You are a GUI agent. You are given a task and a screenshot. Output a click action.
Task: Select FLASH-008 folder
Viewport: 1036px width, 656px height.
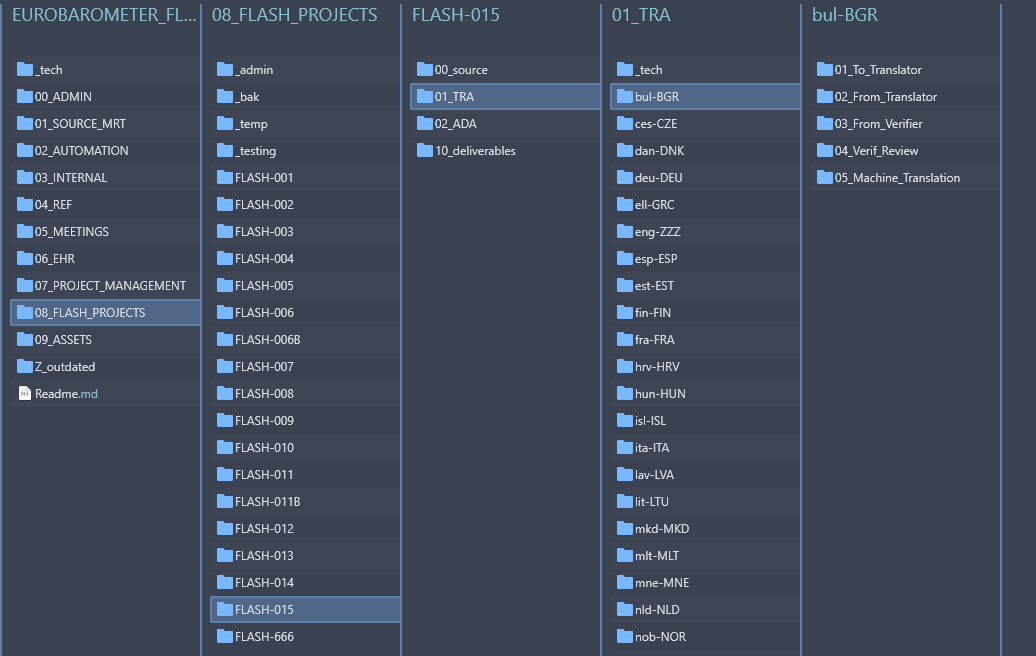coord(305,394)
